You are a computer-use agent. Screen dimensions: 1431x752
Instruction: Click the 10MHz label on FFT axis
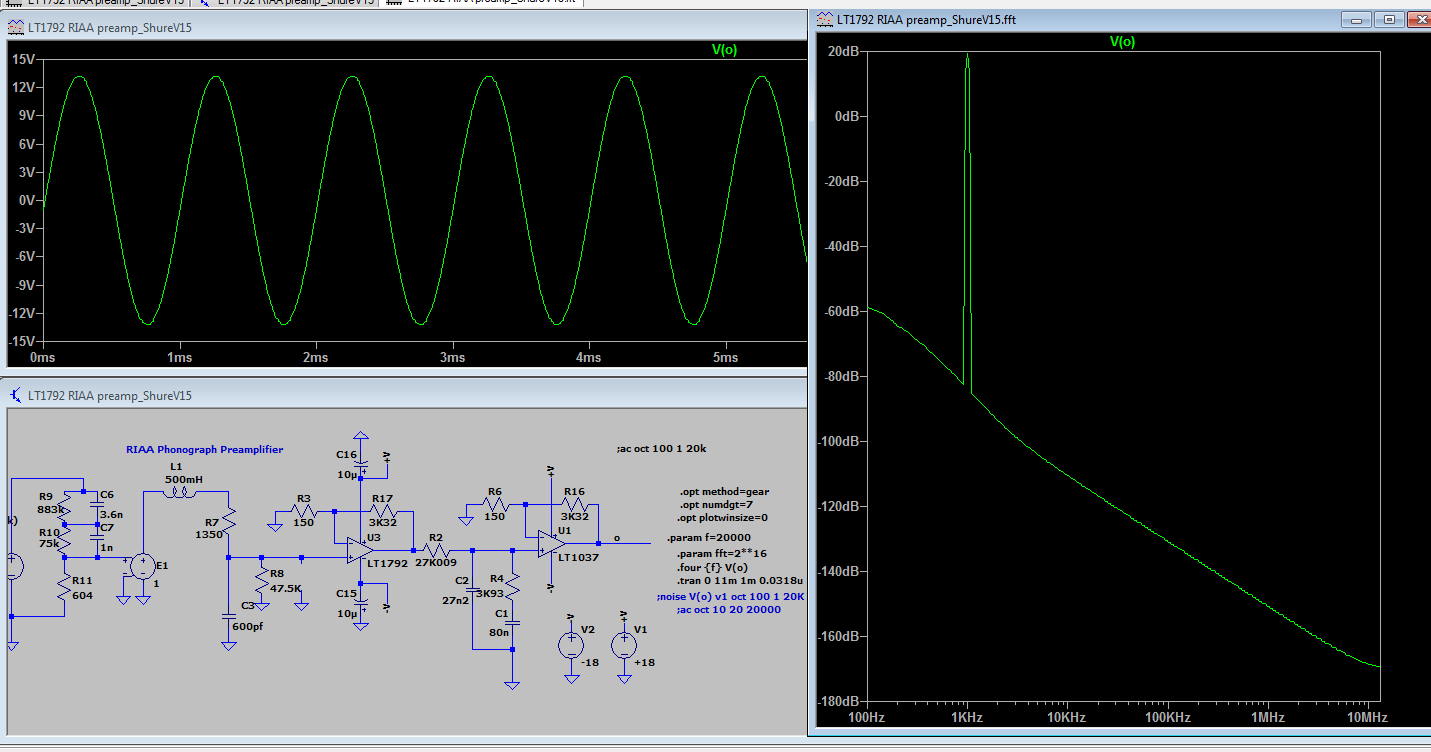tap(1365, 717)
